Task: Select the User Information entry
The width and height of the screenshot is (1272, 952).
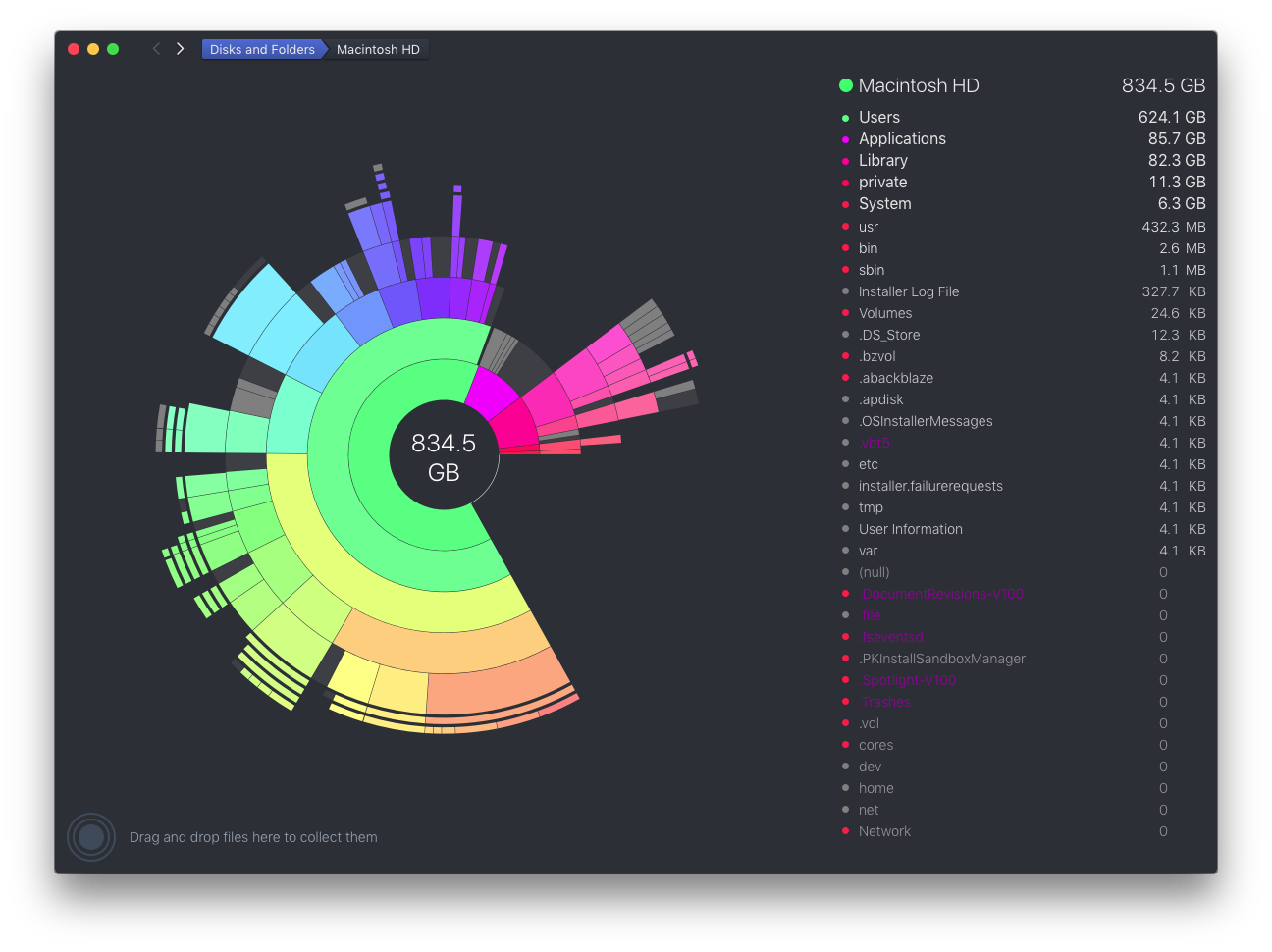Action: [1023, 529]
